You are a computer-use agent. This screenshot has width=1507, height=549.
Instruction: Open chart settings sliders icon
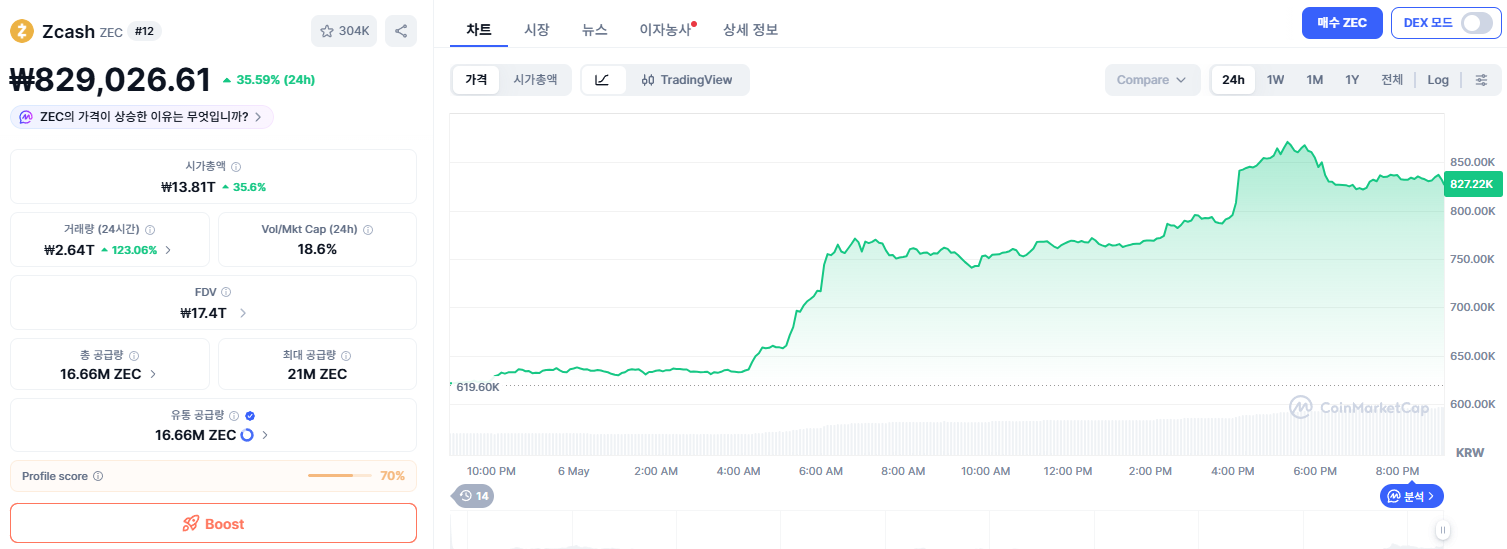click(1481, 80)
